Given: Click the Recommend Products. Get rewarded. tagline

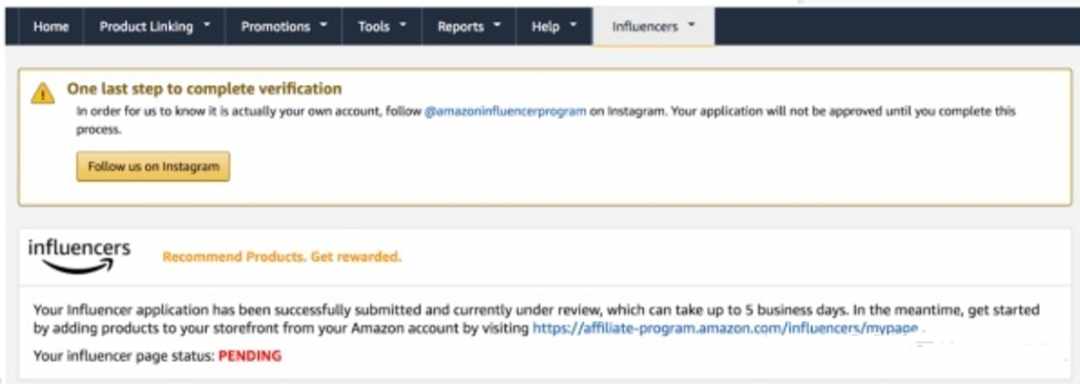Looking at the screenshot, I should 282,257.
